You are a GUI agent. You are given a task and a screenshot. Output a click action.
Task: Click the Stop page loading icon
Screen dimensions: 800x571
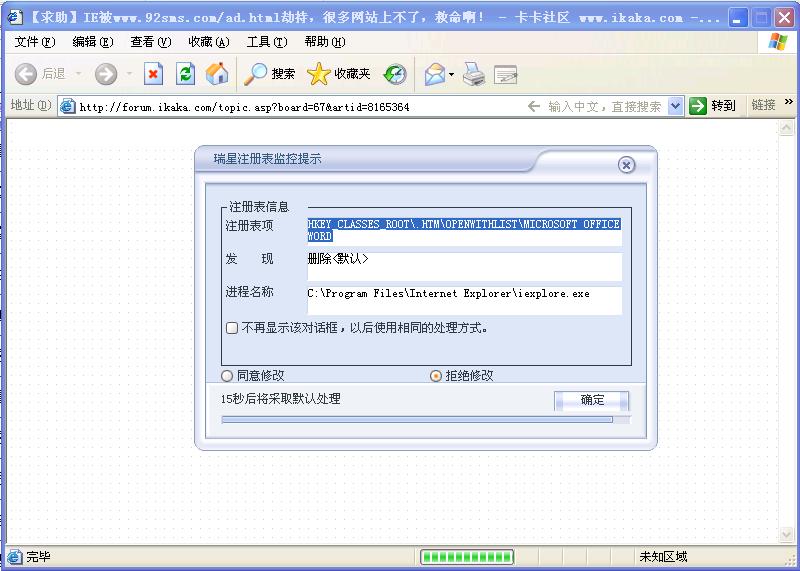(153, 74)
